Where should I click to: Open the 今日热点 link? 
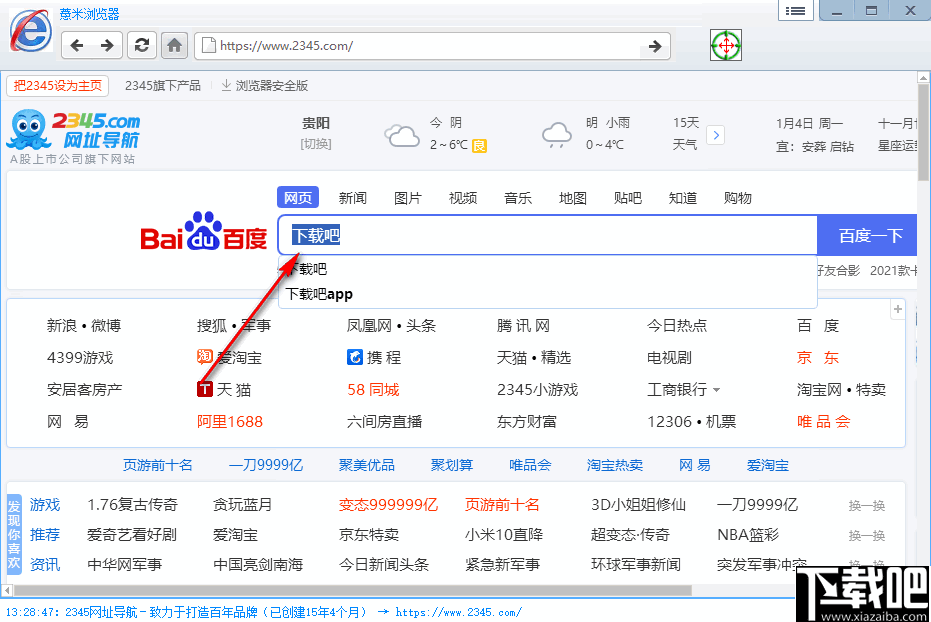pyautogui.click(x=677, y=325)
